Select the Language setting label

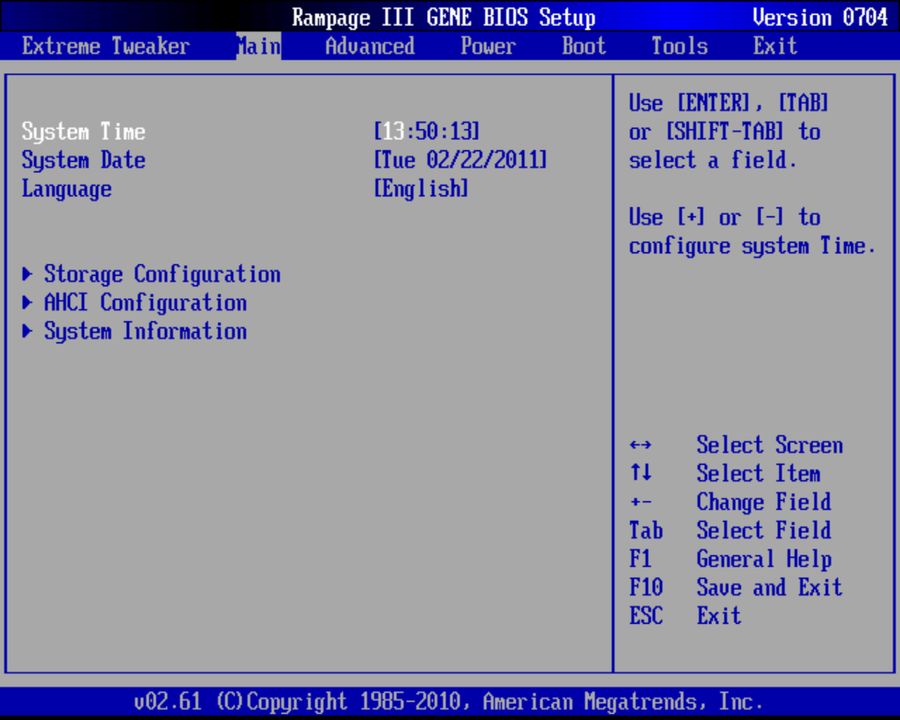(x=67, y=189)
